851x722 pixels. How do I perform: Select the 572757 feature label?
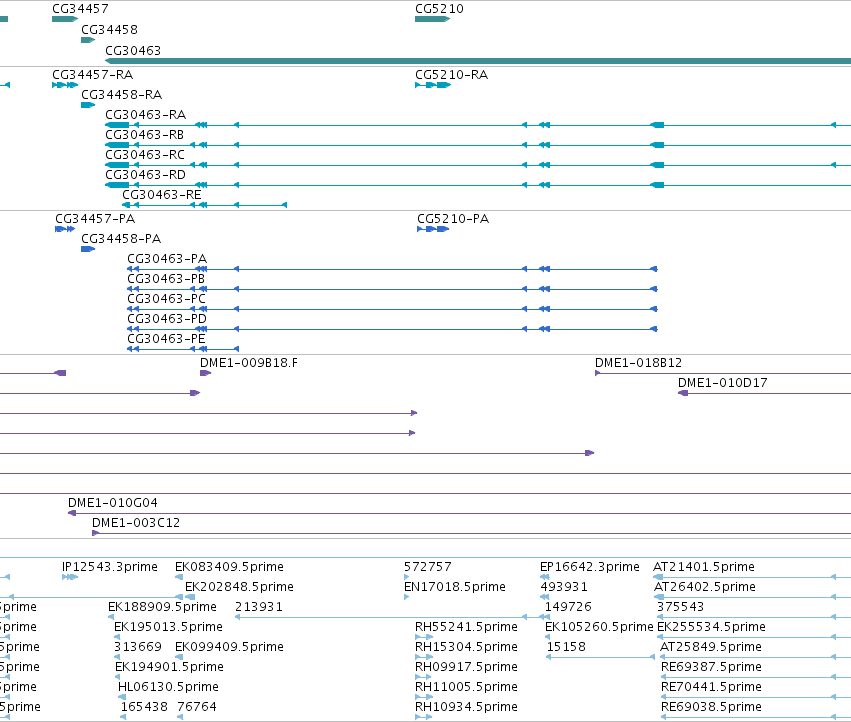click(x=428, y=567)
